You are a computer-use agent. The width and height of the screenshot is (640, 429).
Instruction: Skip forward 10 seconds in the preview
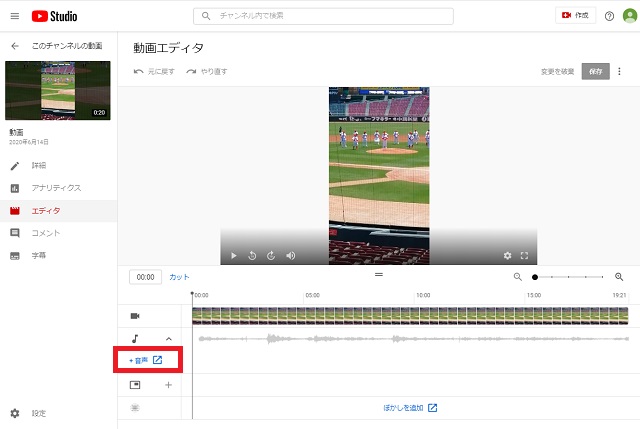(x=271, y=256)
